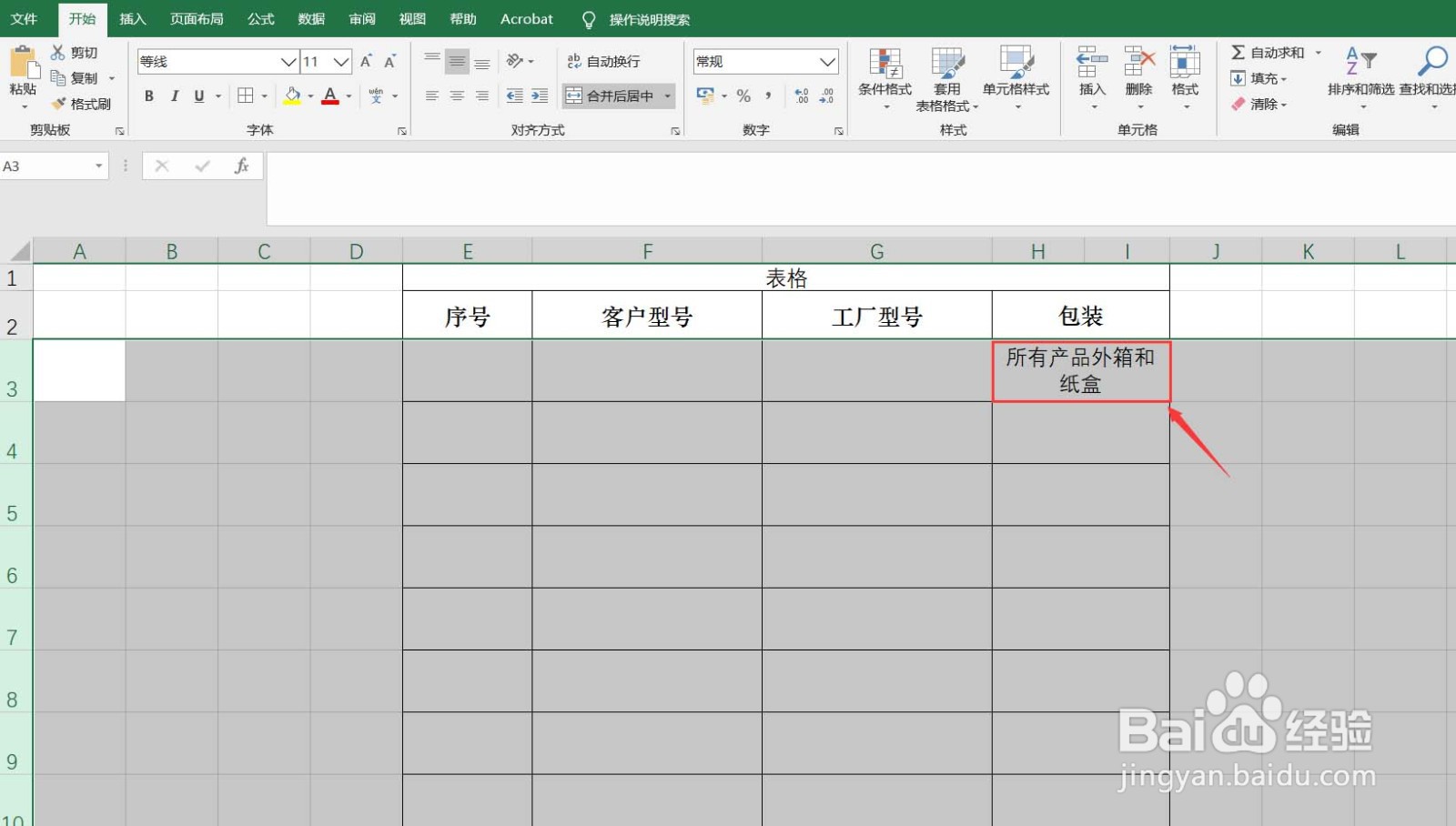Open the font name dropdown

tap(288, 62)
